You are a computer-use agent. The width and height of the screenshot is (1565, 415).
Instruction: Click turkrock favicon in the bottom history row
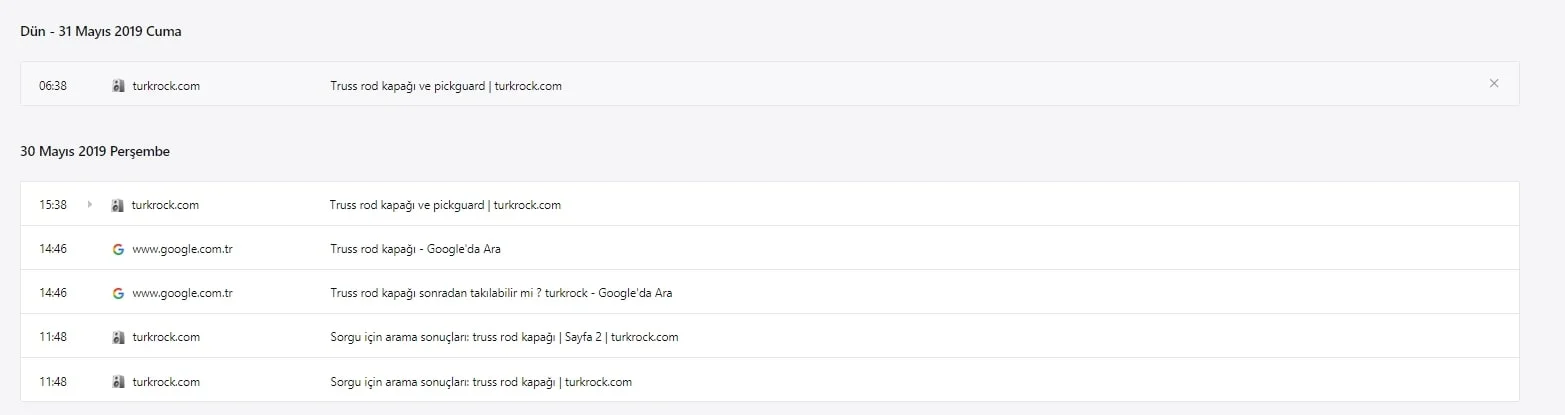click(118, 382)
